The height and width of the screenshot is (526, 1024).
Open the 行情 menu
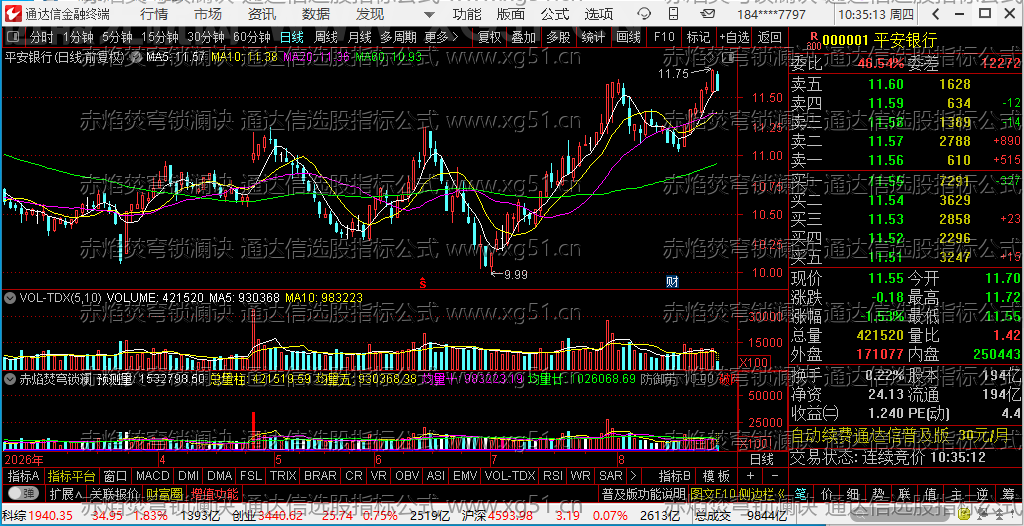153,14
